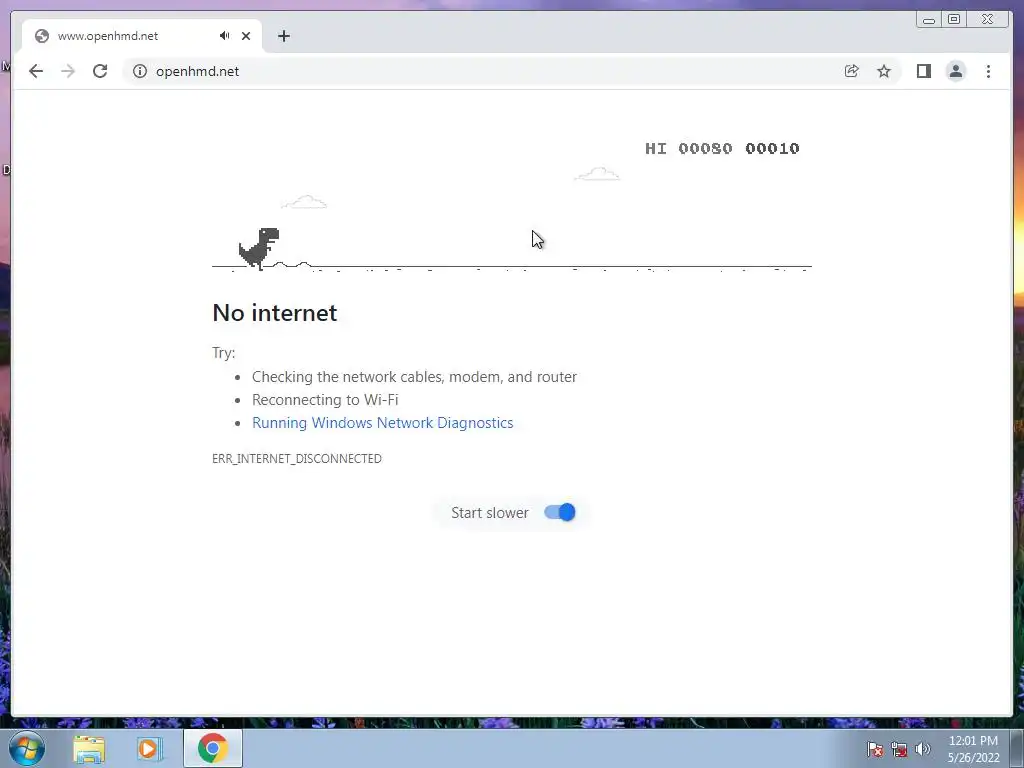Share this page icon

(x=852, y=71)
